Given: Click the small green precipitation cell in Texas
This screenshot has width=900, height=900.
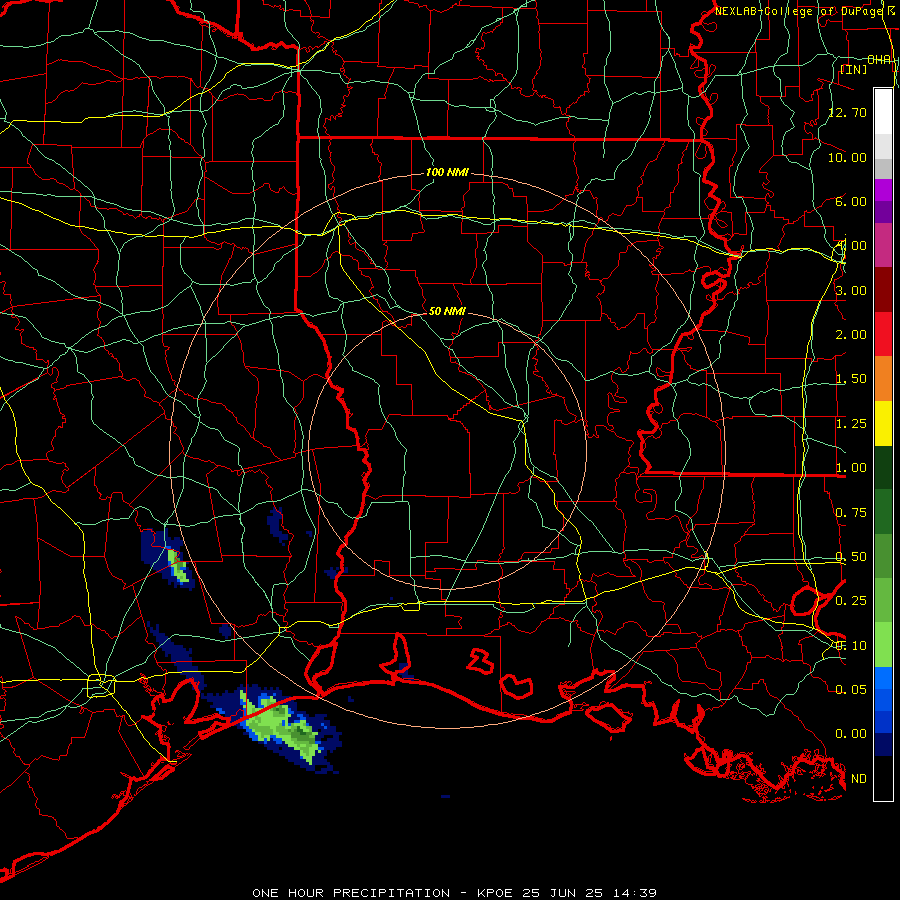Looking at the screenshot, I should click(x=177, y=566).
